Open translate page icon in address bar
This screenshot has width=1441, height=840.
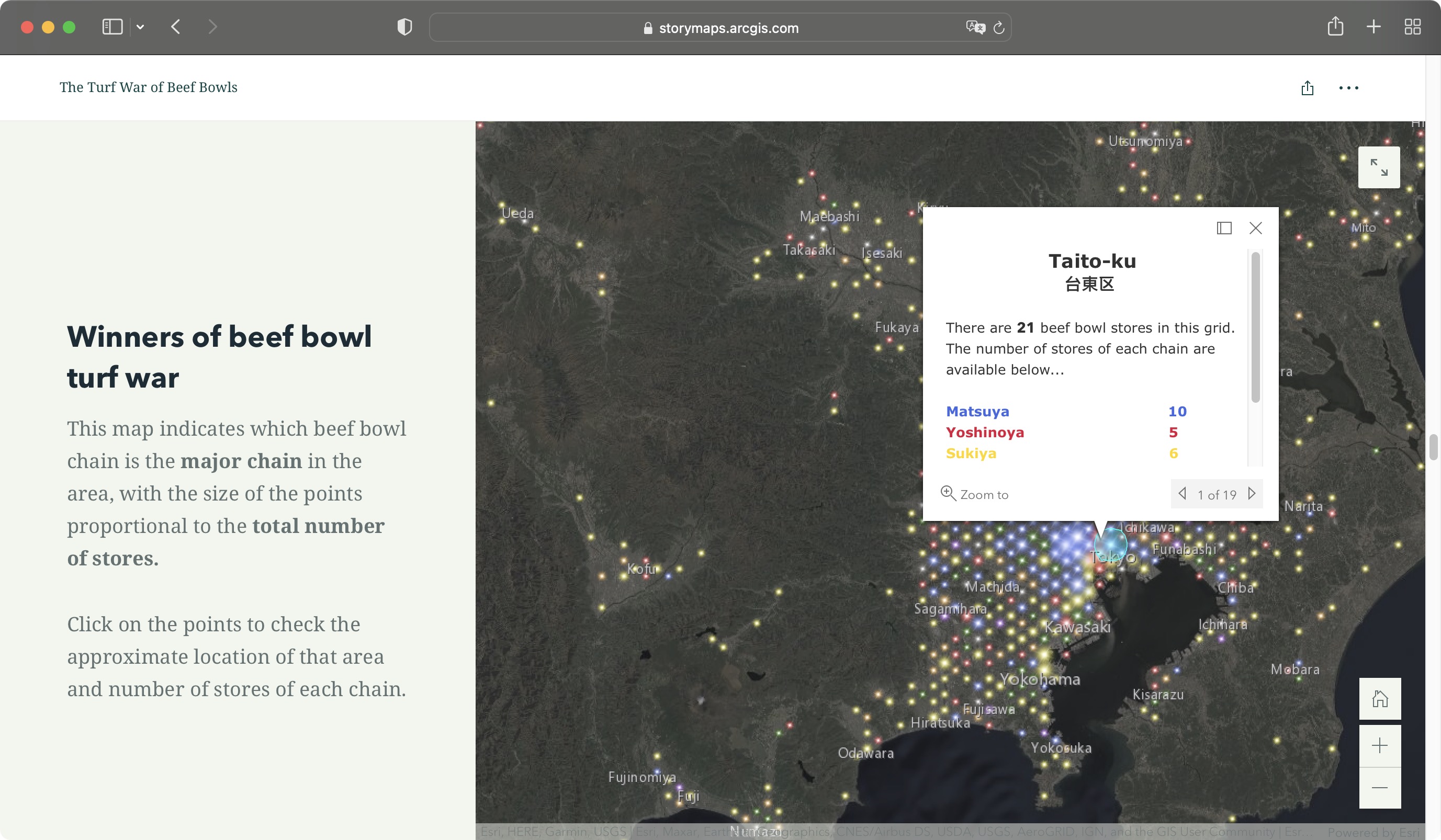point(975,27)
